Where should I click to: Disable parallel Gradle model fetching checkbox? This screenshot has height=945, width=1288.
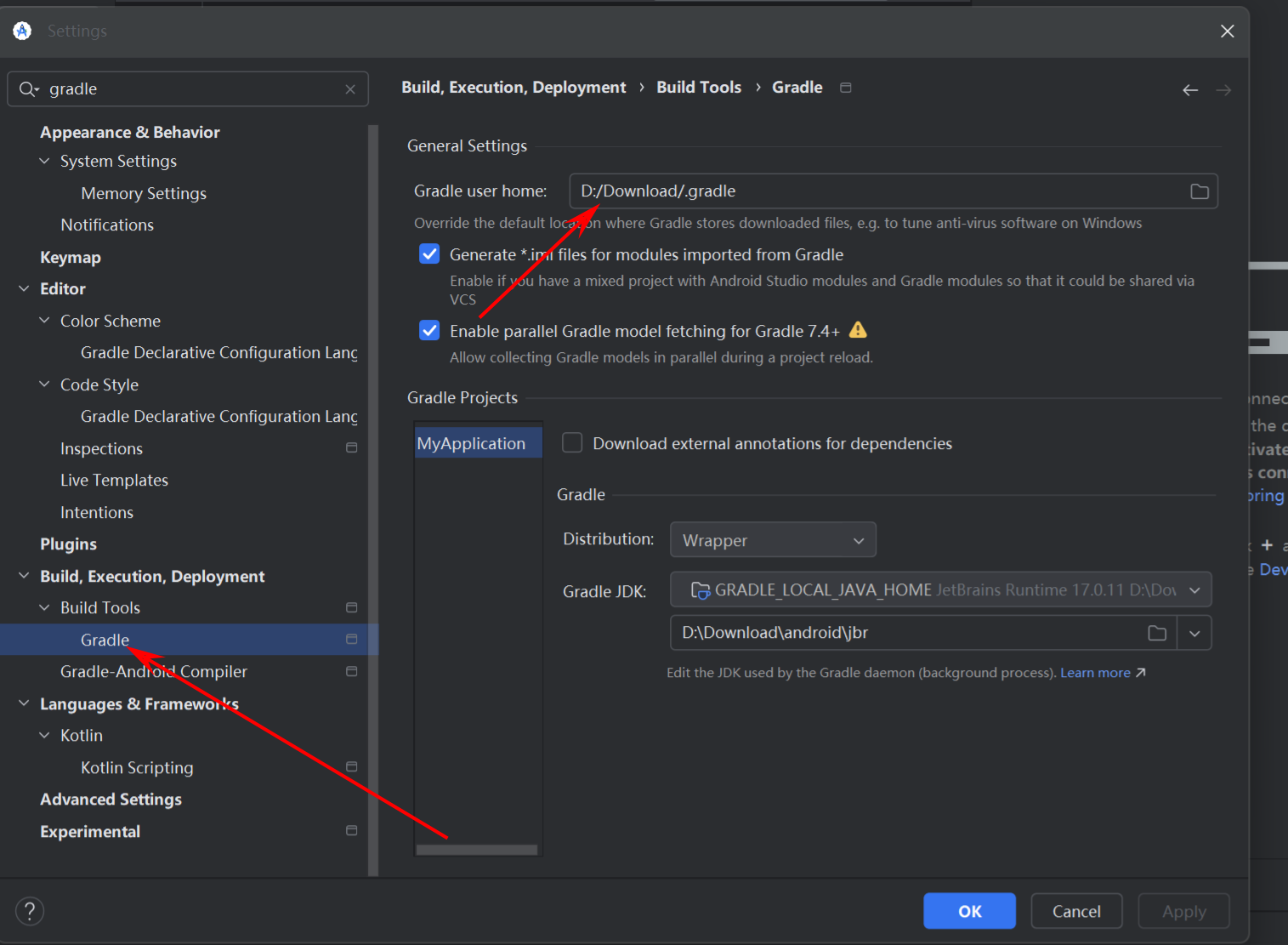coord(430,330)
